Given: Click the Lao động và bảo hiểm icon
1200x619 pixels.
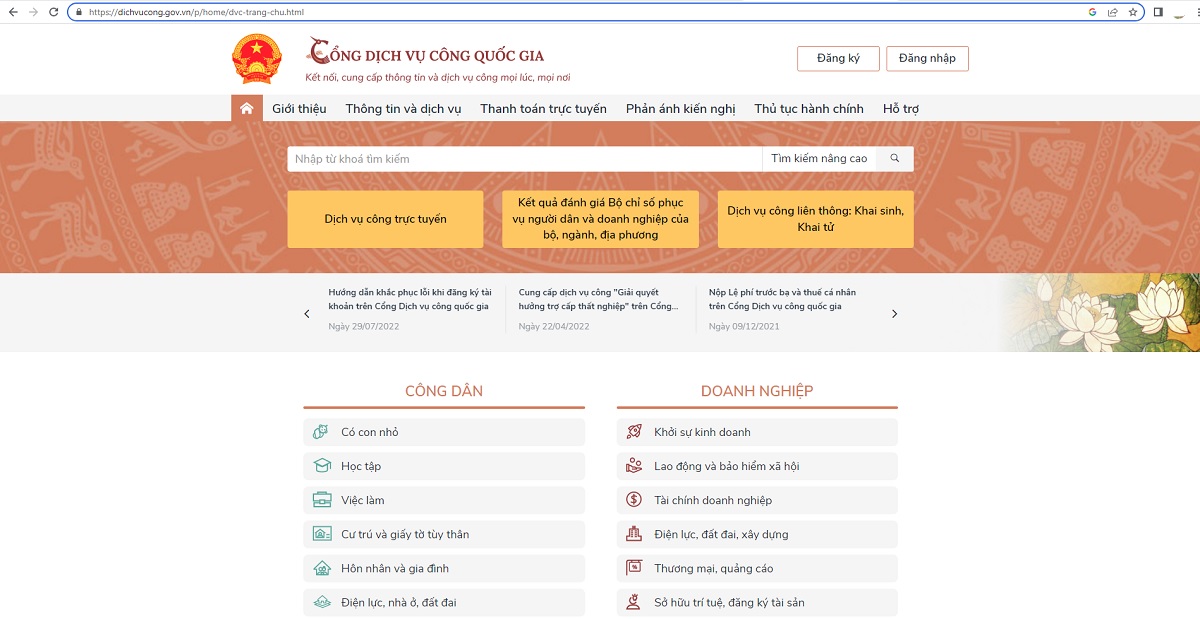Looking at the screenshot, I should [634, 466].
